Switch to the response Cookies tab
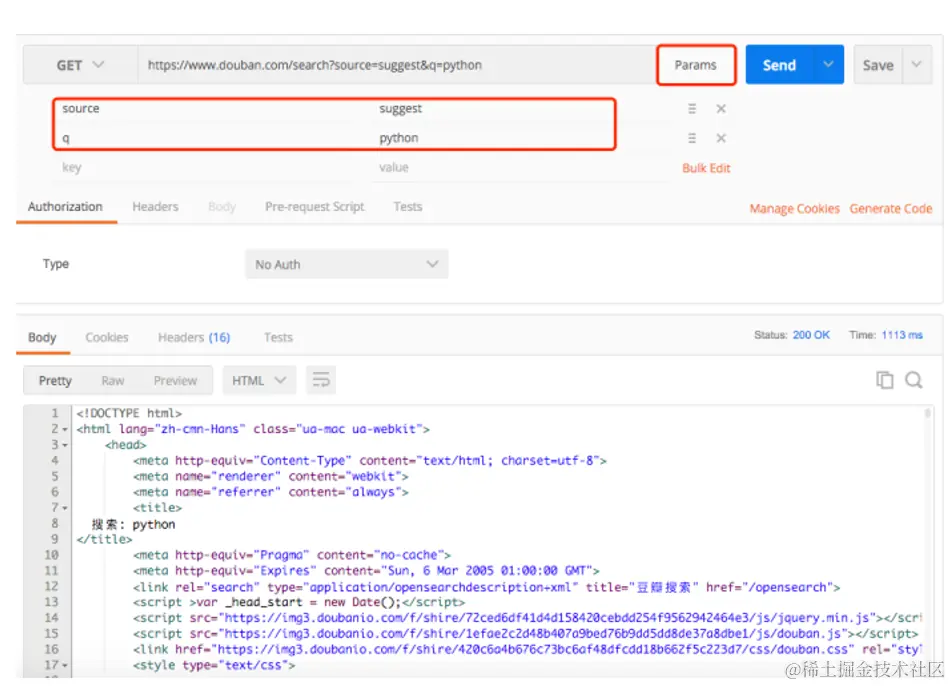The width and height of the screenshot is (951, 686). 107,337
